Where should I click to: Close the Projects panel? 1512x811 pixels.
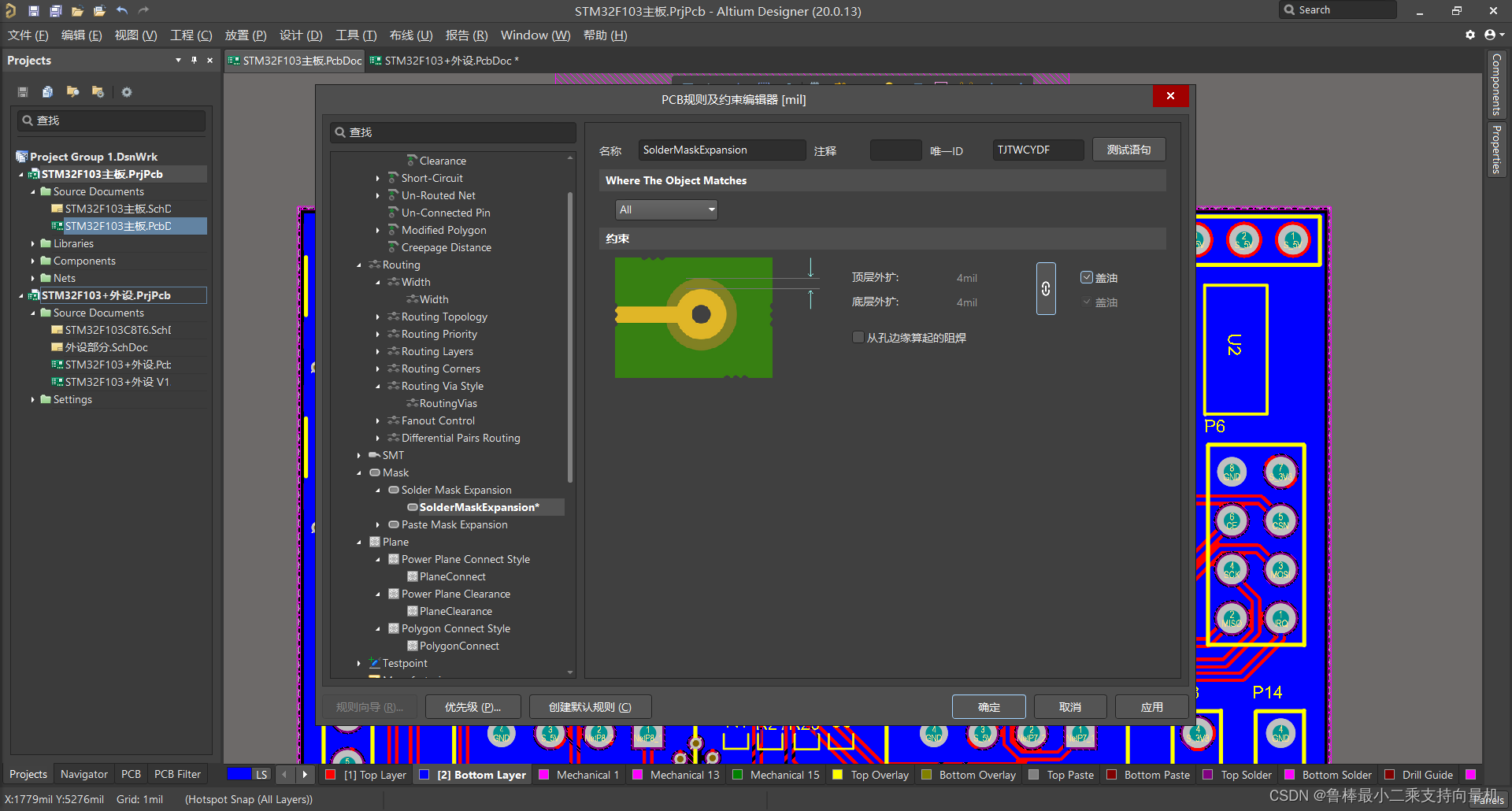click(209, 61)
